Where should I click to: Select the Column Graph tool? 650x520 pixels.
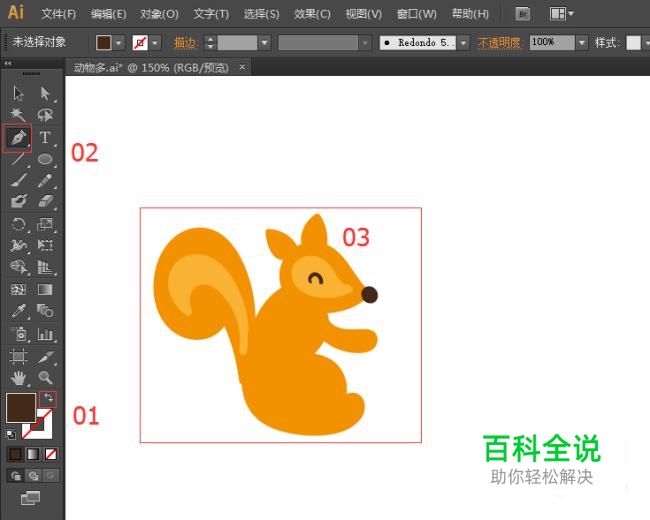pyautogui.click(x=45, y=333)
